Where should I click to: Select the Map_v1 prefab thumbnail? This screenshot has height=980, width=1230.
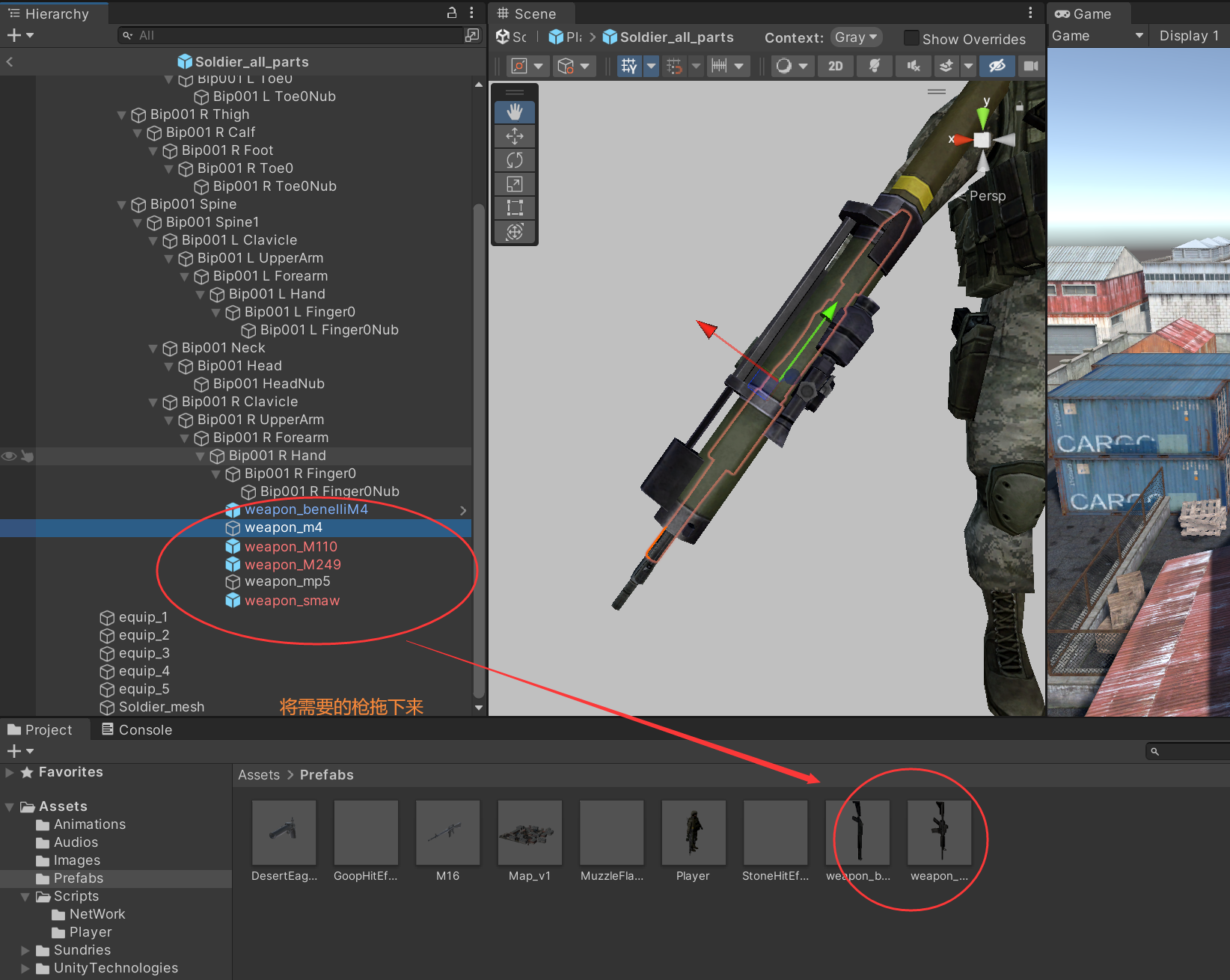coord(530,833)
